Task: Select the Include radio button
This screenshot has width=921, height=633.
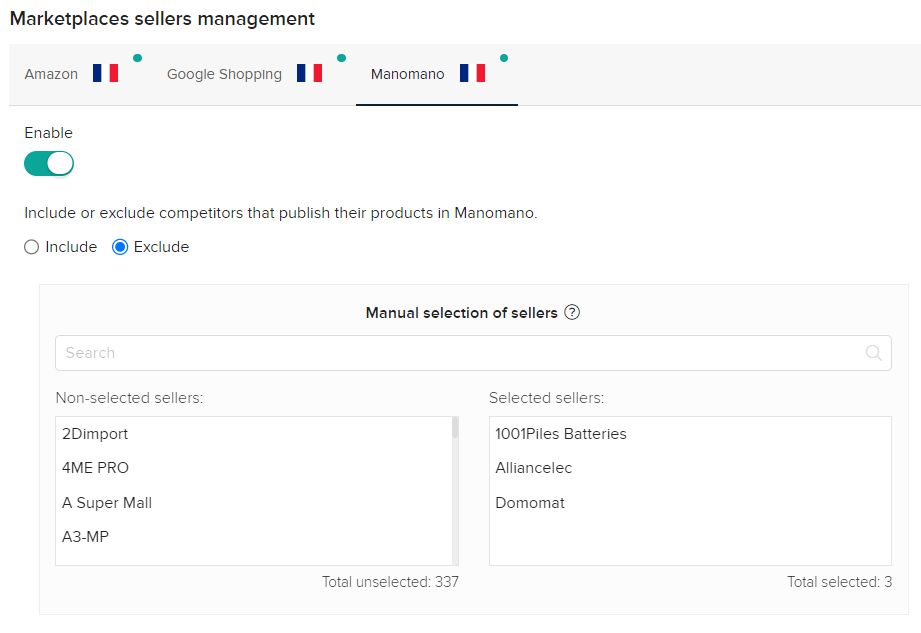Action: click(32, 247)
